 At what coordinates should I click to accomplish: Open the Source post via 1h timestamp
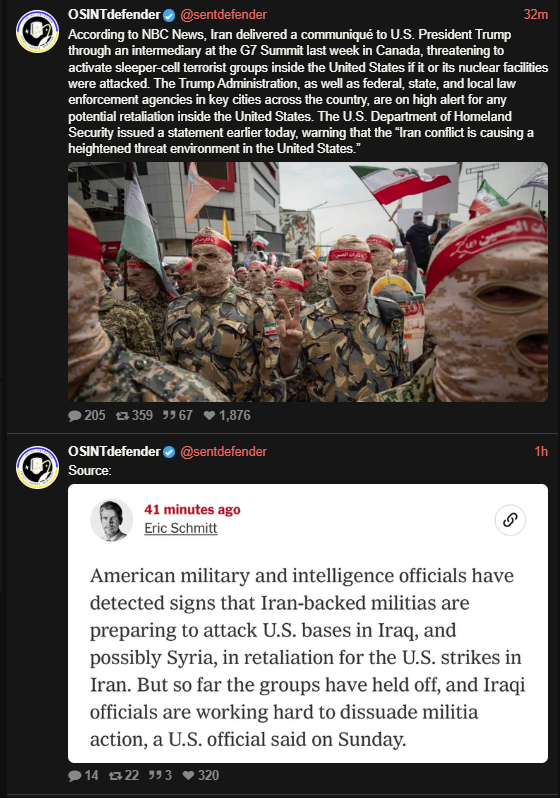[541, 451]
